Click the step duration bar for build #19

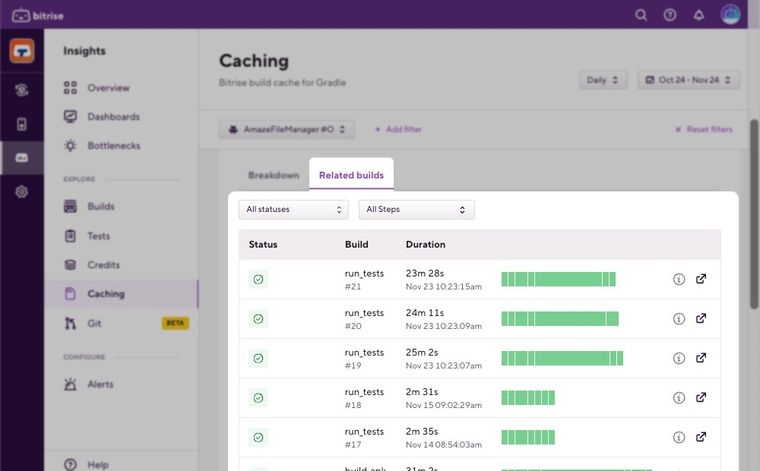point(562,358)
